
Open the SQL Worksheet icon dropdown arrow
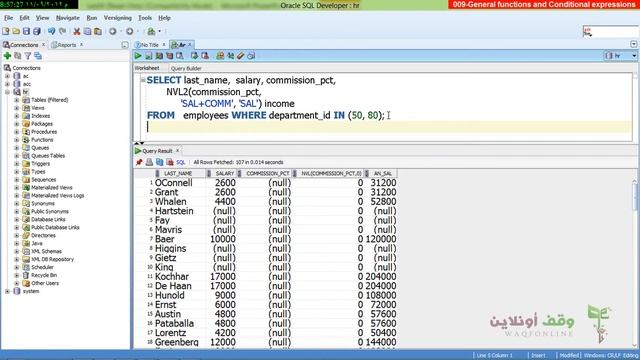pyautogui.click(x=160, y=31)
